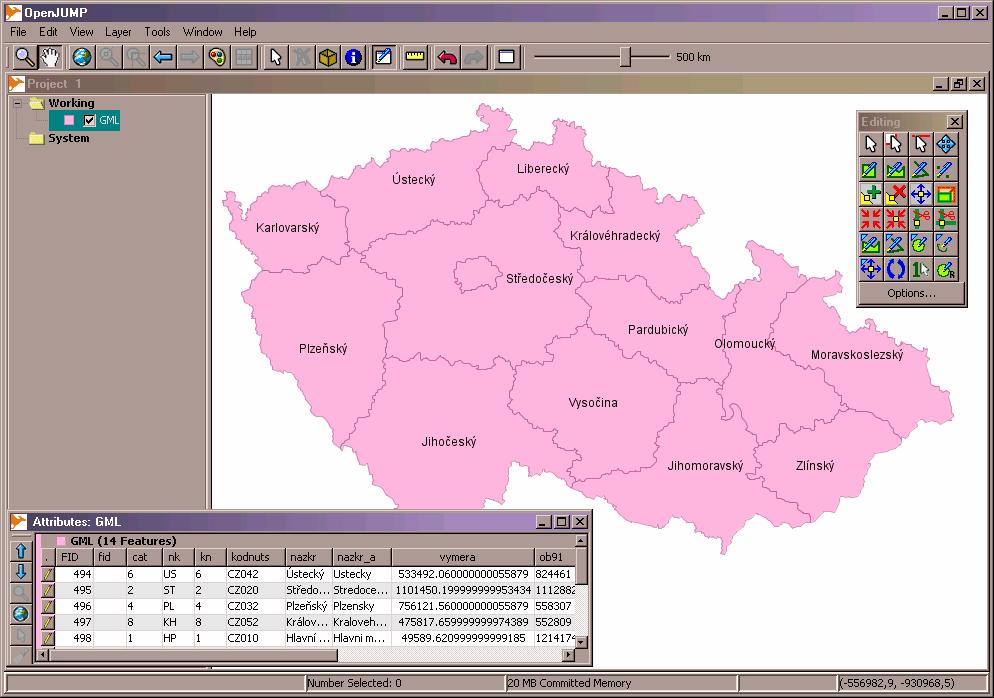
Task: Open the Window menu
Action: point(202,32)
